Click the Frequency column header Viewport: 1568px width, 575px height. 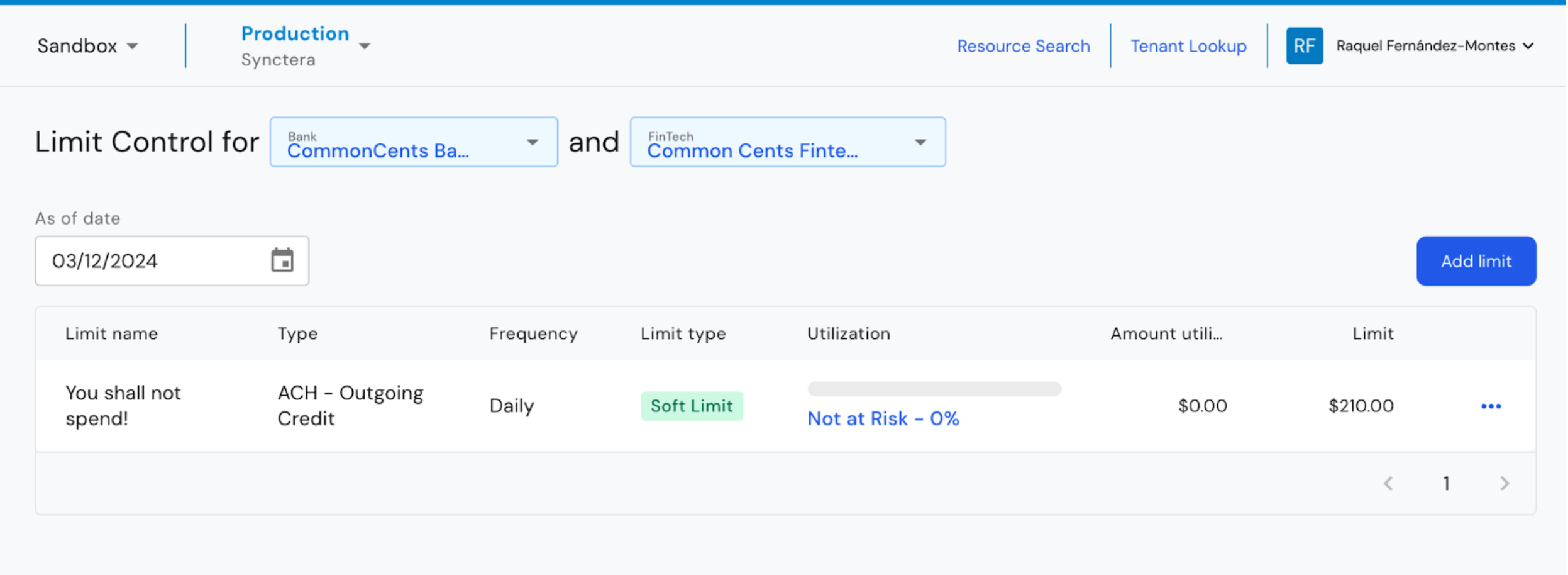533,334
